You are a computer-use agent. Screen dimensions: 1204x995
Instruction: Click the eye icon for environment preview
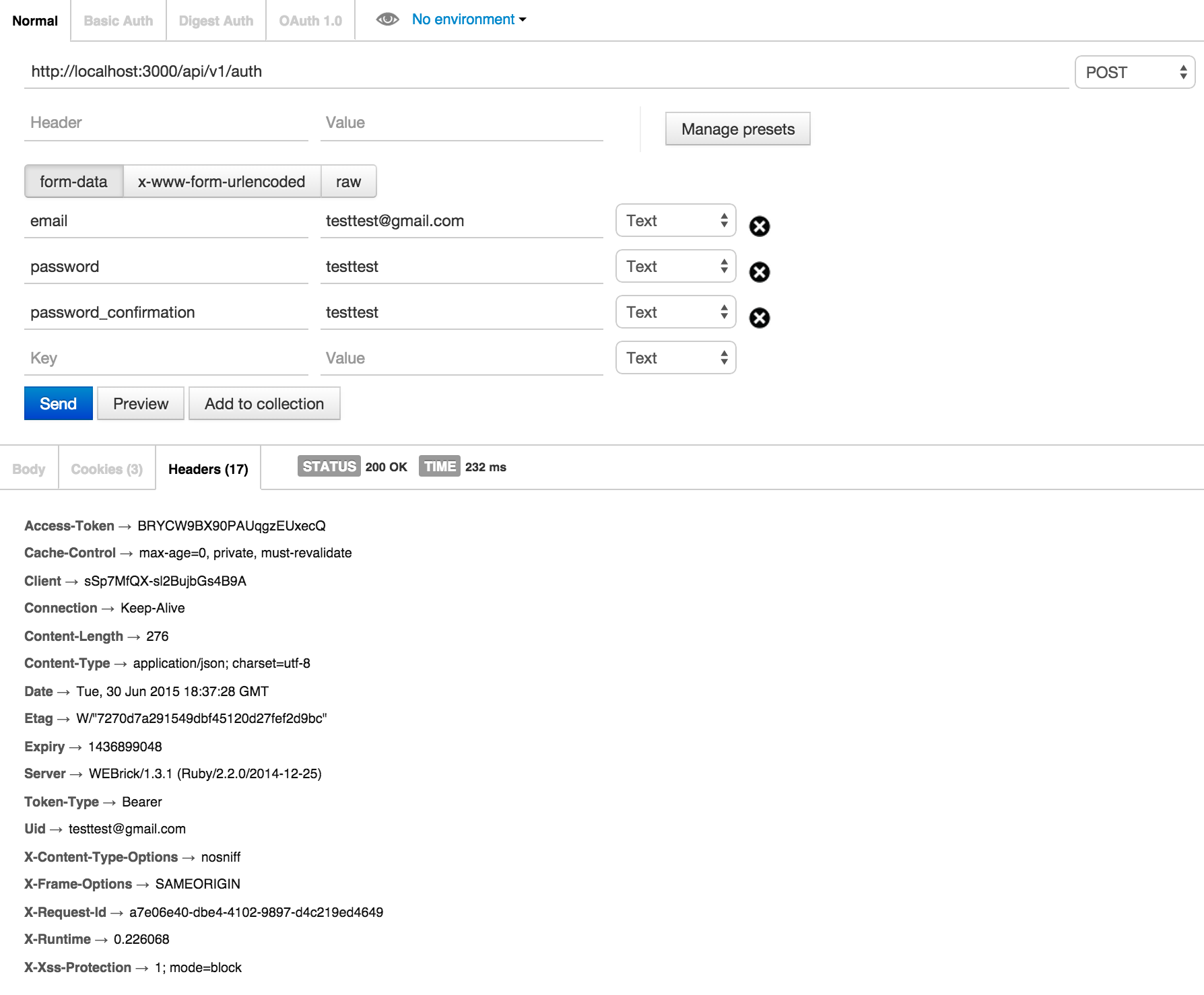tap(387, 20)
